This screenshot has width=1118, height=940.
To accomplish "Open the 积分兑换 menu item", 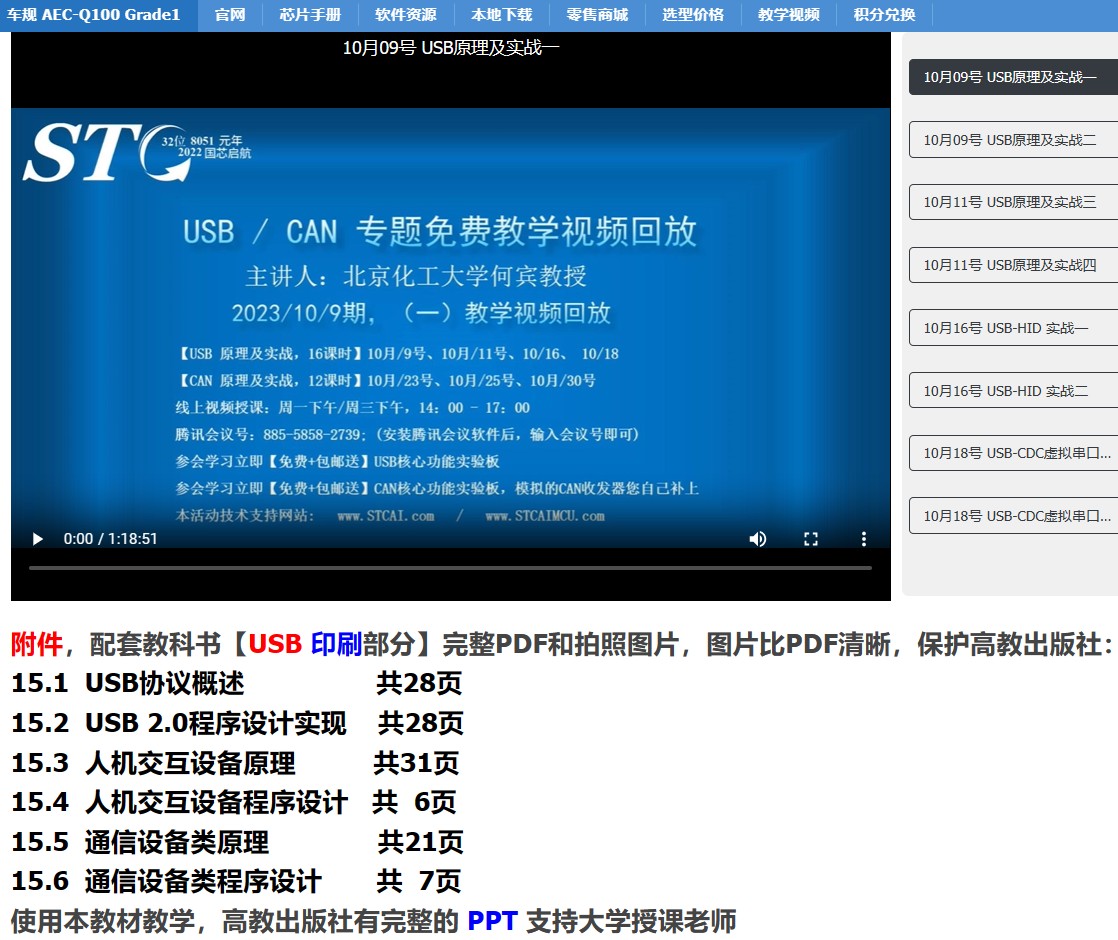I will [884, 15].
